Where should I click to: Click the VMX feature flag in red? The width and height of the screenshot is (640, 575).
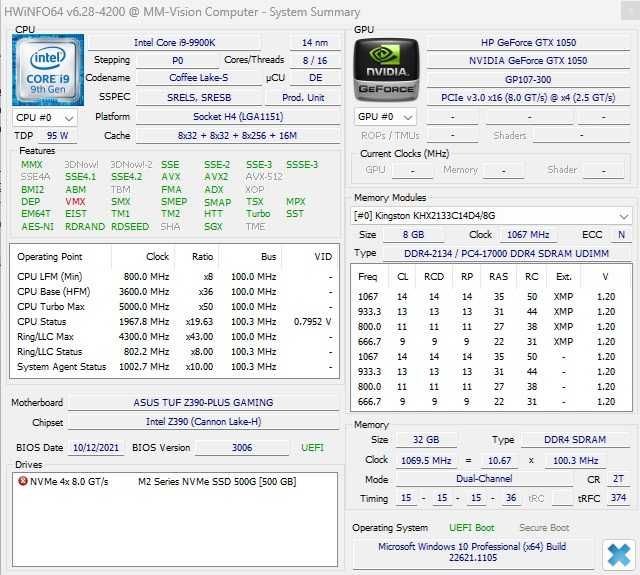pyautogui.click(x=75, y=202)
